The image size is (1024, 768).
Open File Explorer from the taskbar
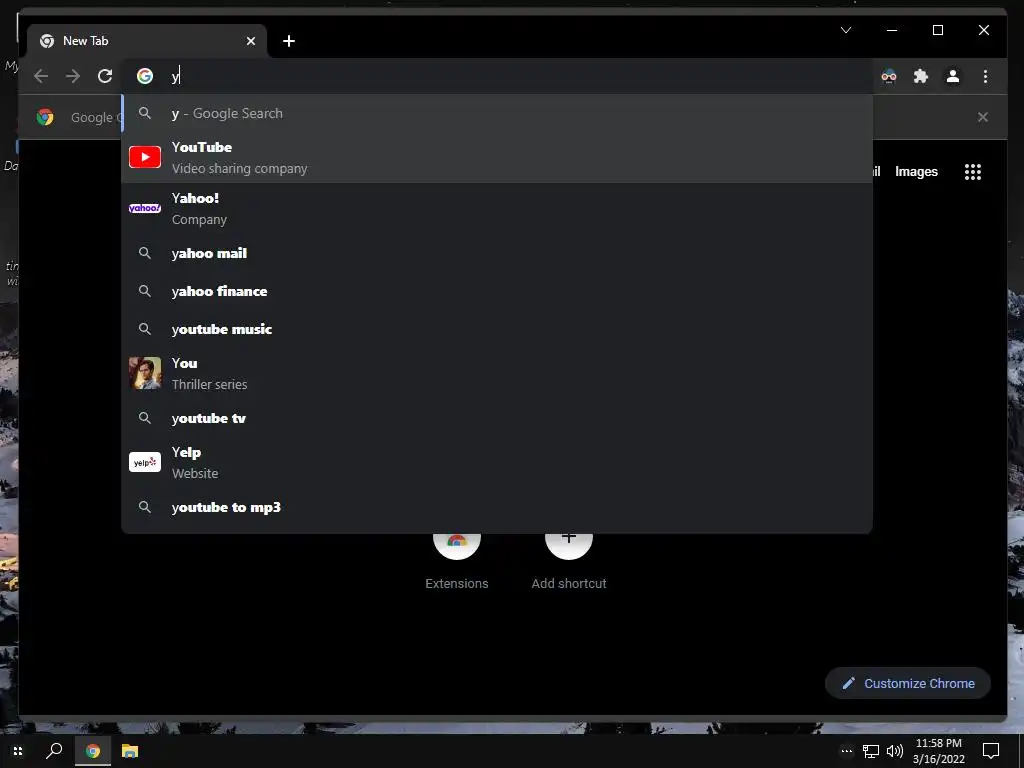click(130, 751)
